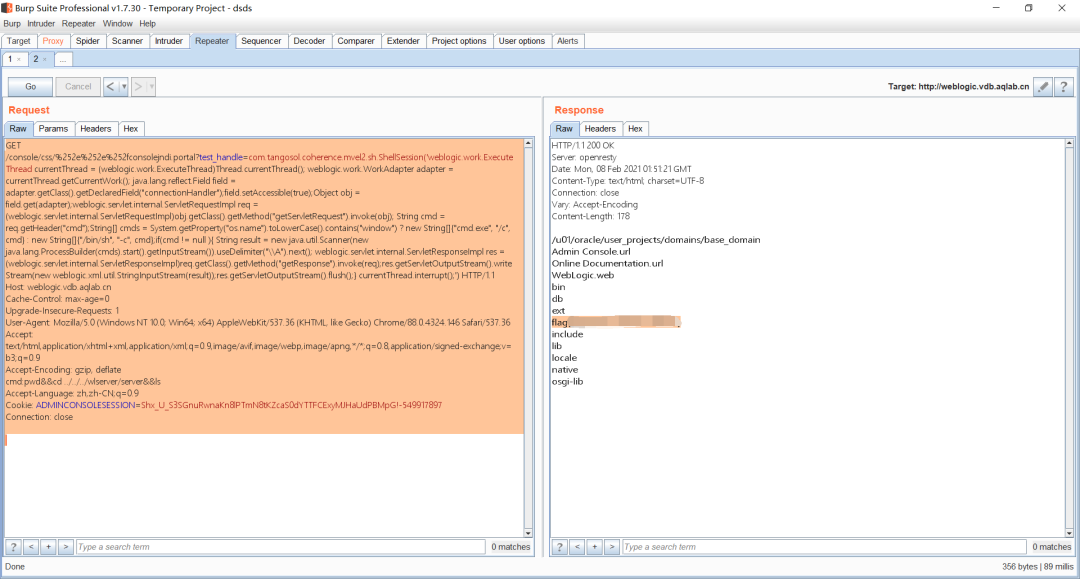Click 'osgi-lib' in the response listing
Viewport: 1080px width, 579px height.
pos(568,381)
